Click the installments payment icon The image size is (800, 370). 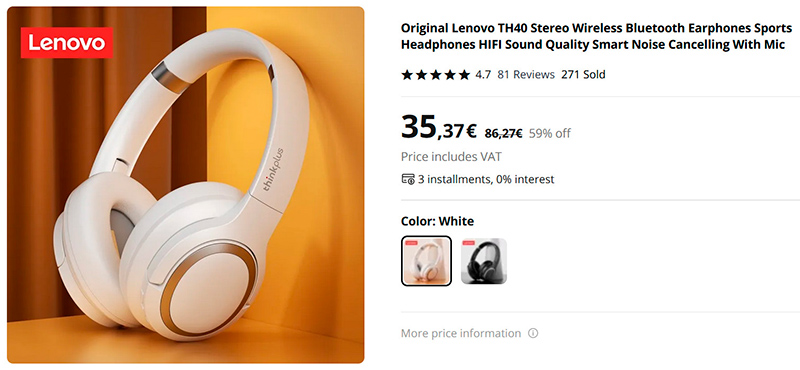[x=408, y=179]
